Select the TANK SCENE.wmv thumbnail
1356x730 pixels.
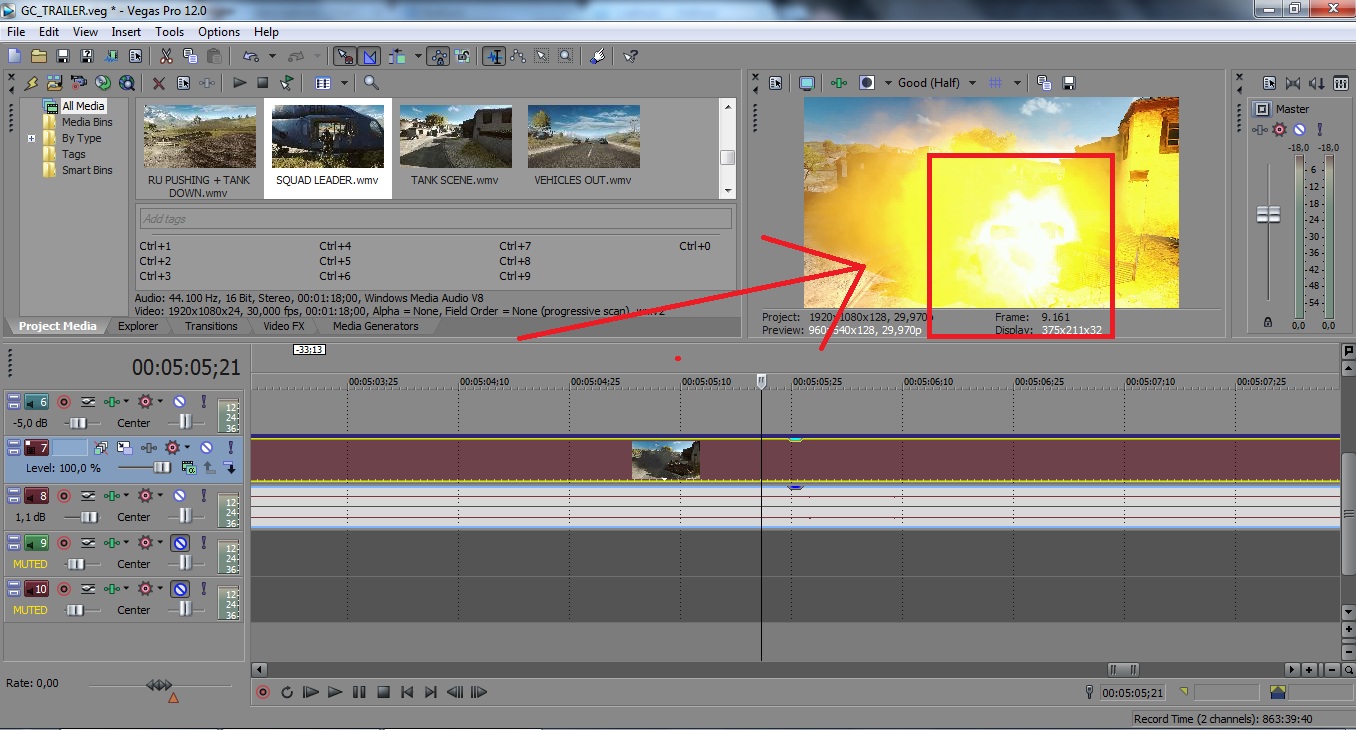coord(456,137)
